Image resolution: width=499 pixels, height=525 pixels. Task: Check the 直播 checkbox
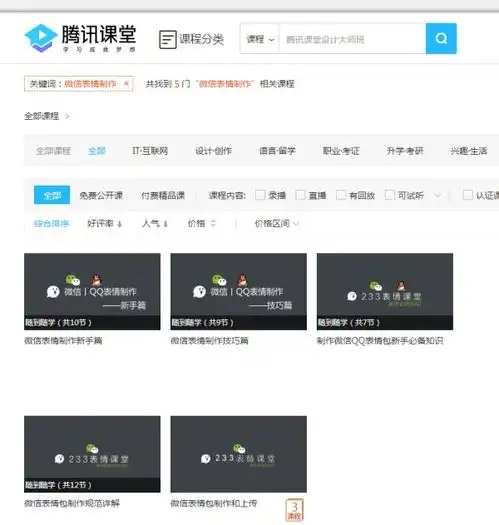[x=300, y=195]
